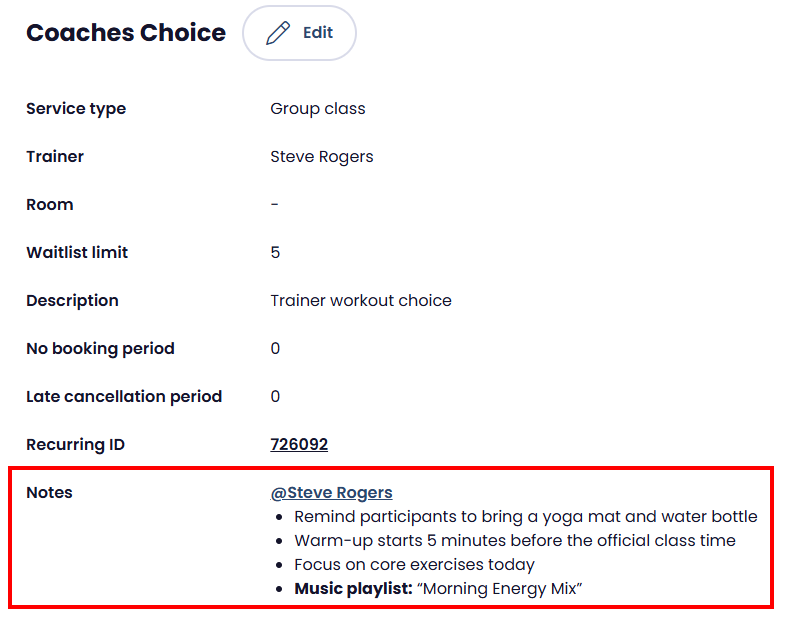
Task: Click the trainer name Steve Rogers value
Action: click(322, 157)
